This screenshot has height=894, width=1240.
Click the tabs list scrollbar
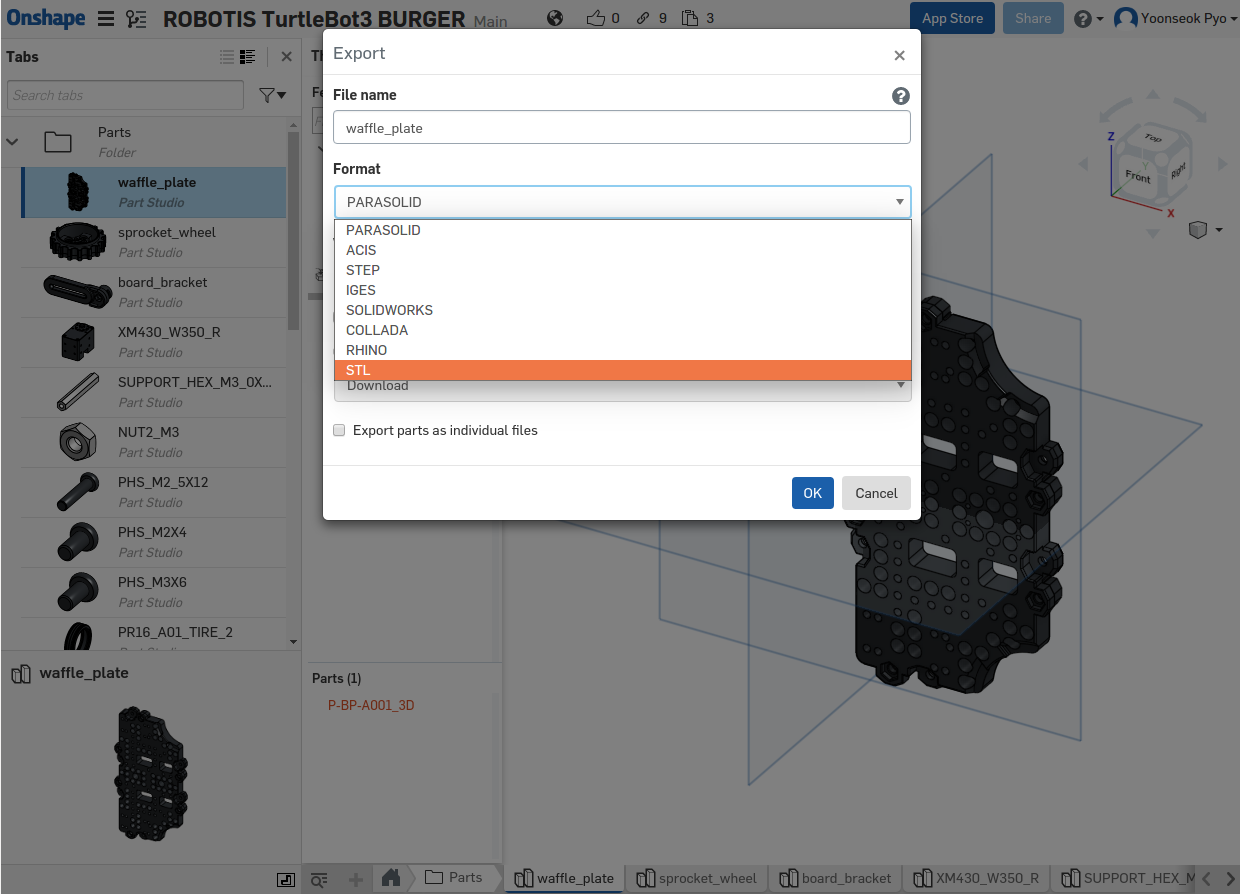293,230
